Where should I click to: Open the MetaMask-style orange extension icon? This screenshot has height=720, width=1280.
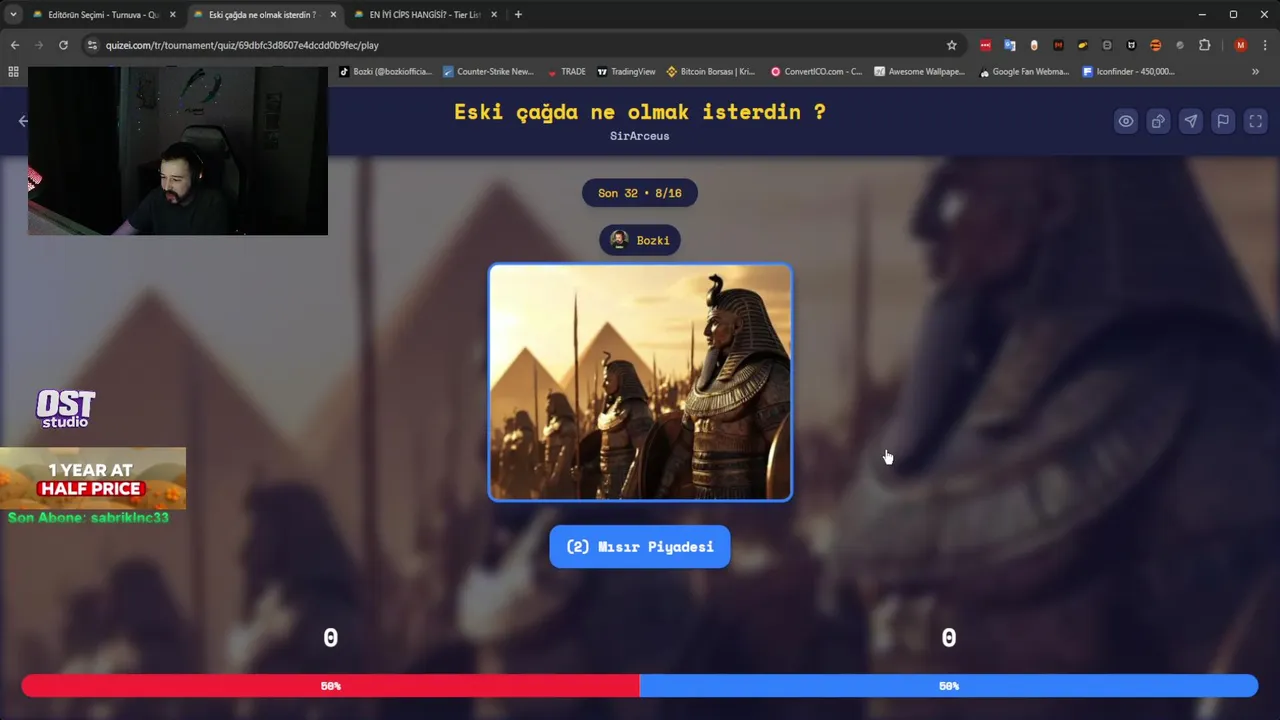tap(1155, 45)
